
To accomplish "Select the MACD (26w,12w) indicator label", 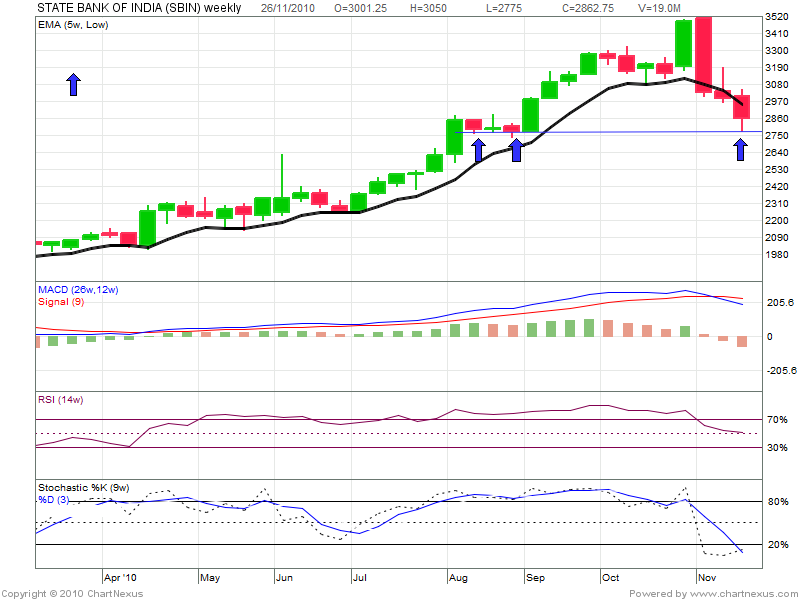I will (78, 290).
